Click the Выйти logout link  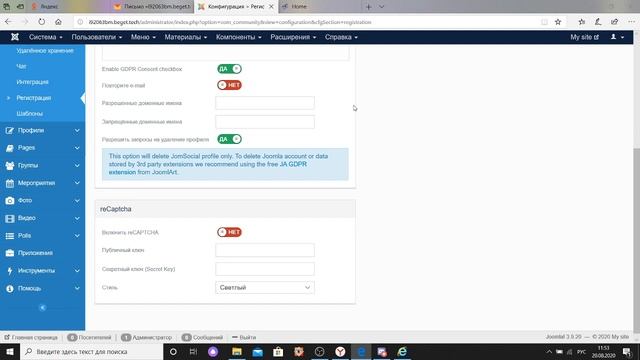point(244,338)
